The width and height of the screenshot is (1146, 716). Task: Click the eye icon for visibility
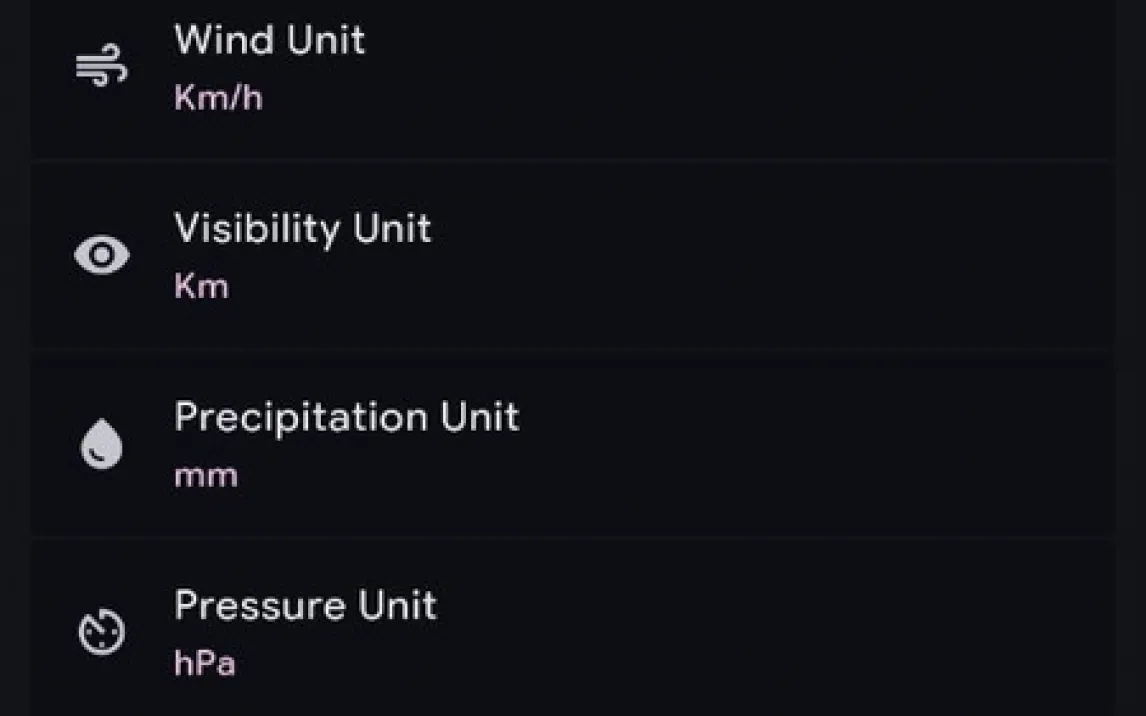[102, 256]
